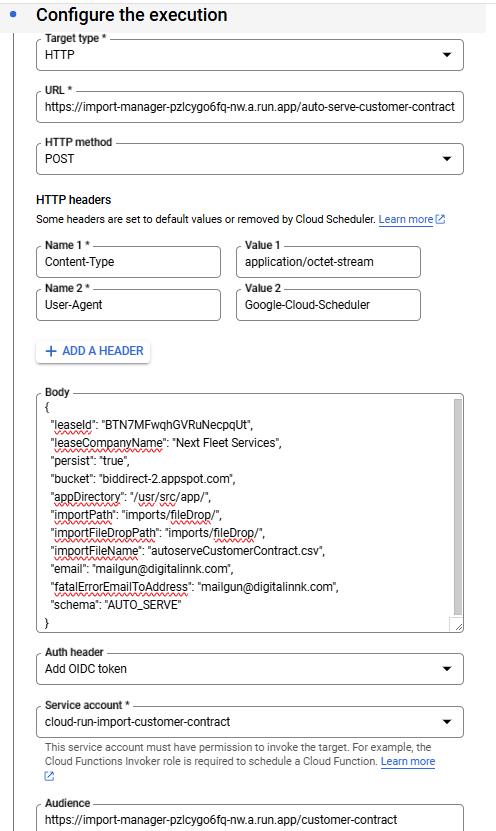Edit the Name 1 Content-Type field
The image size is (496, 831).
(x=128, y=262)
